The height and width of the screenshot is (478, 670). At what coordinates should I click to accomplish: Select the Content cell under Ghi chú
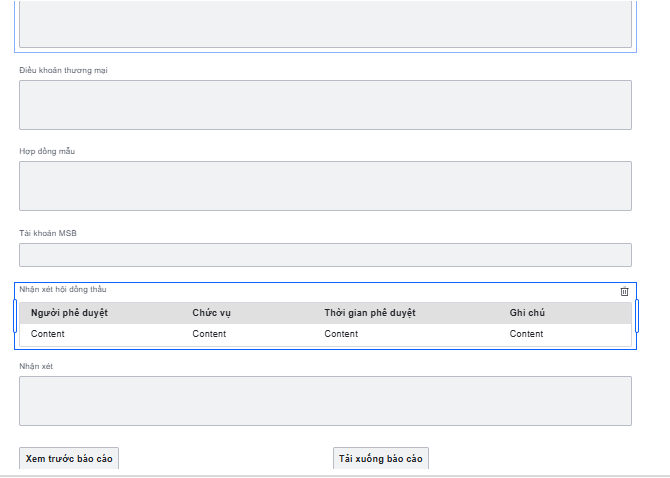pyautogui.click(x=526, y=334)
